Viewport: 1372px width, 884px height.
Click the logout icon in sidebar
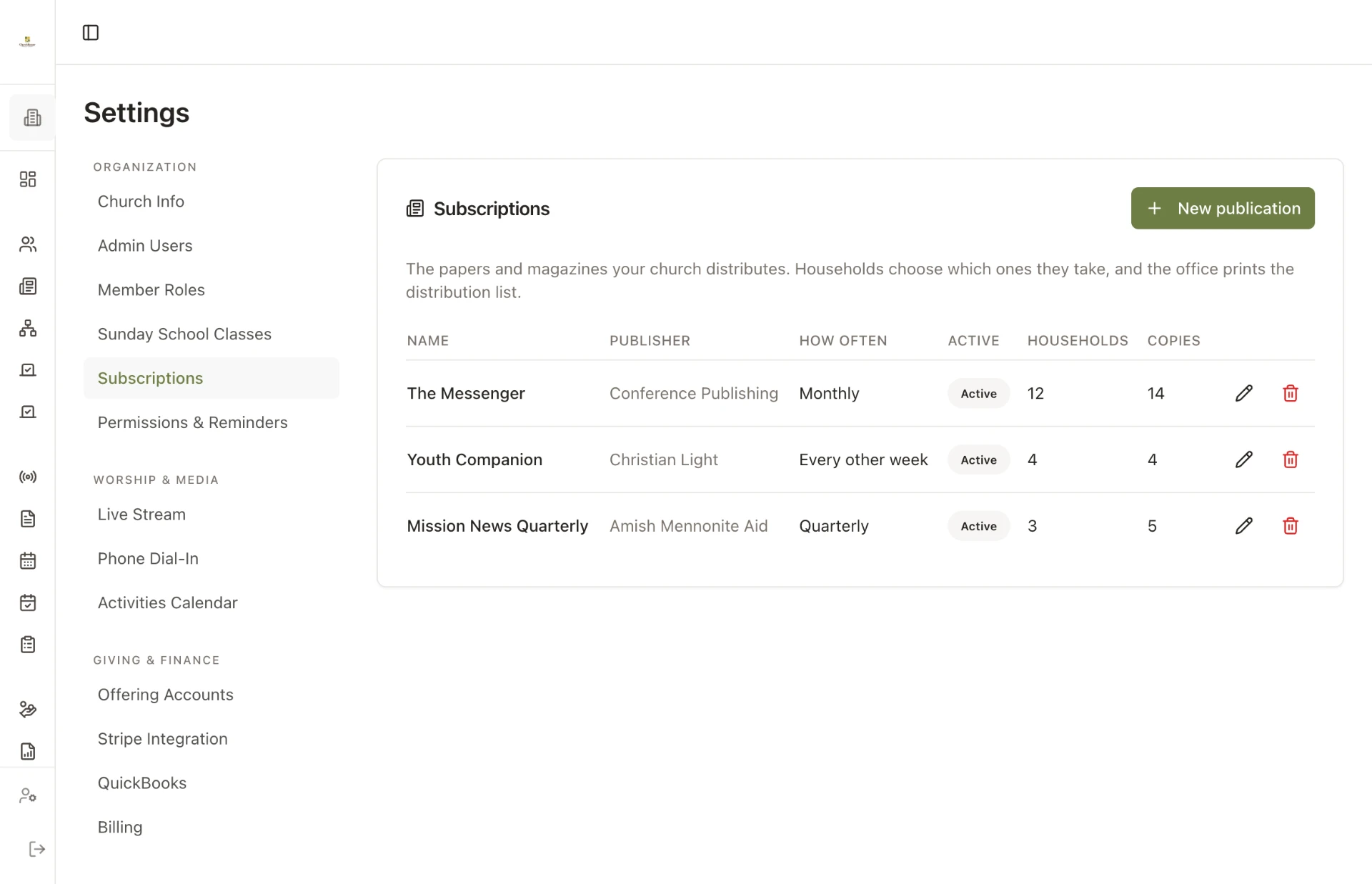37,849
